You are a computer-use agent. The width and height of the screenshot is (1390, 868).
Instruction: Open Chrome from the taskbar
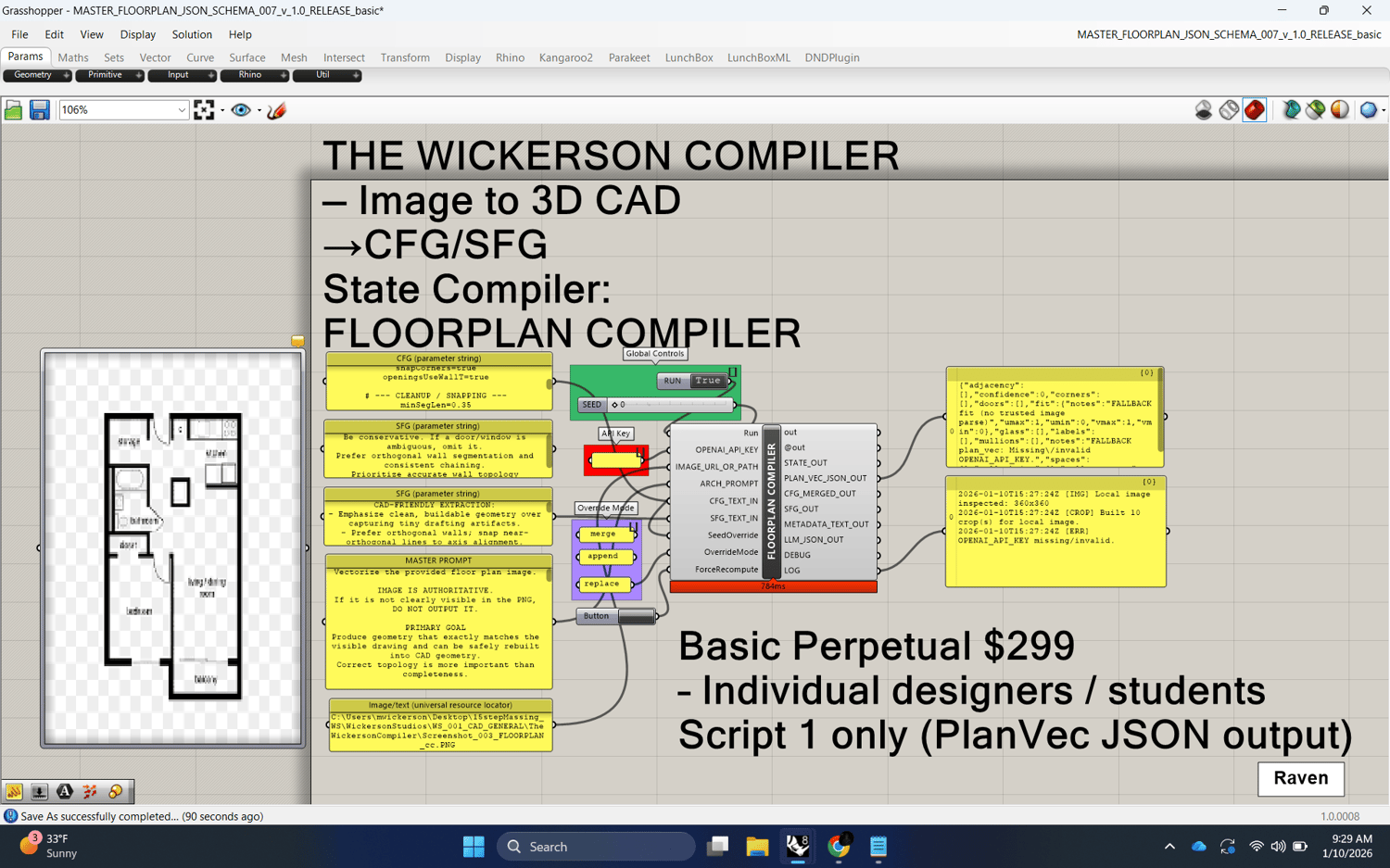coord(839,847)
